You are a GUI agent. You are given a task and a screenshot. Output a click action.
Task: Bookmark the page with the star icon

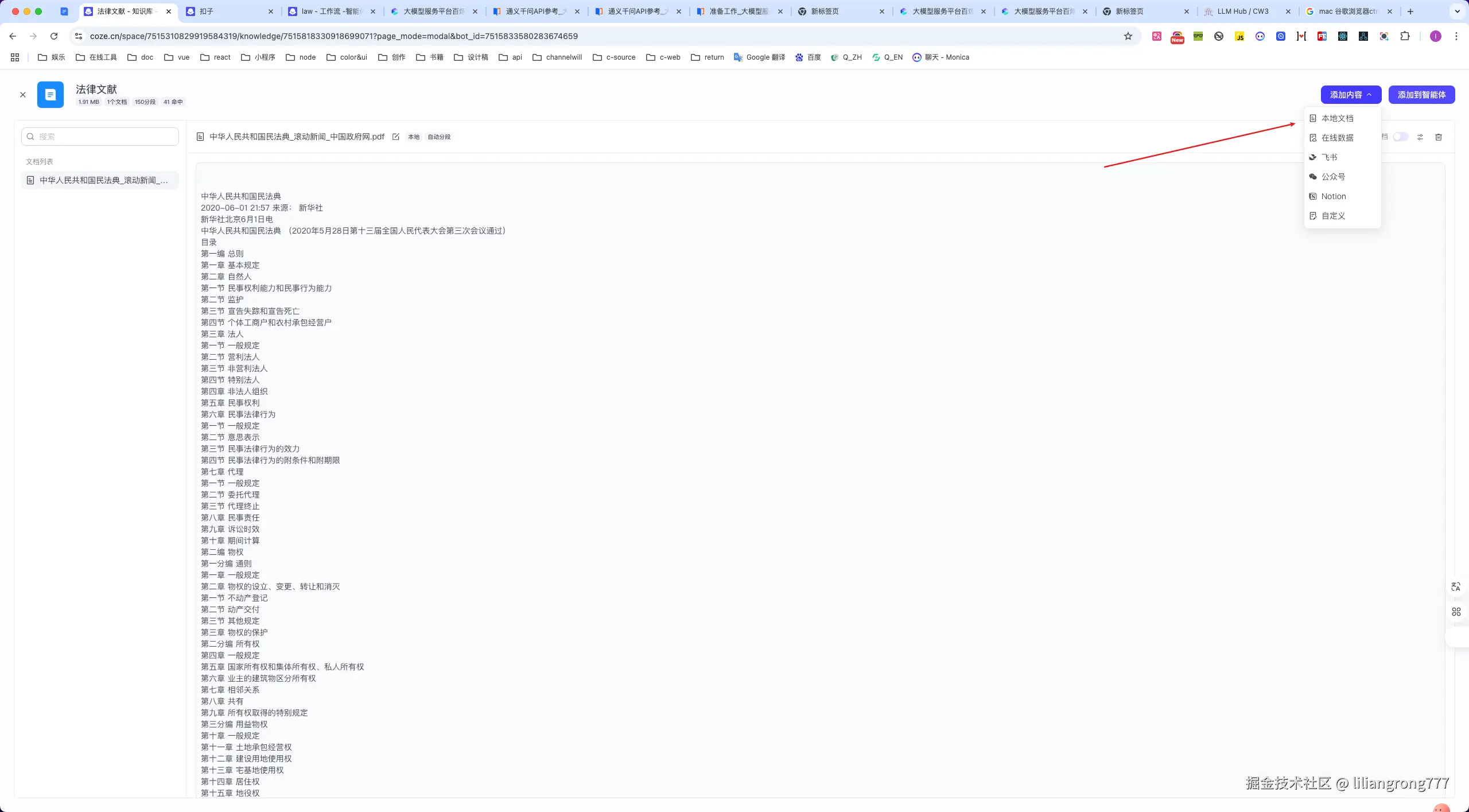pyautogui.click(x=1128, y=36)
